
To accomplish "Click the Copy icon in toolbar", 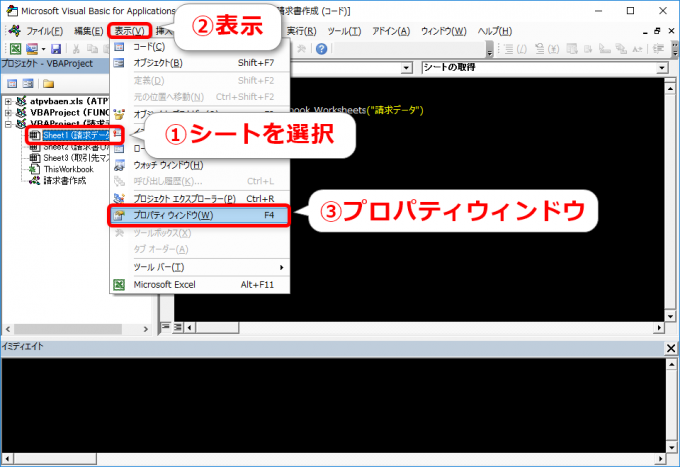I will click(x=92, y=49).
